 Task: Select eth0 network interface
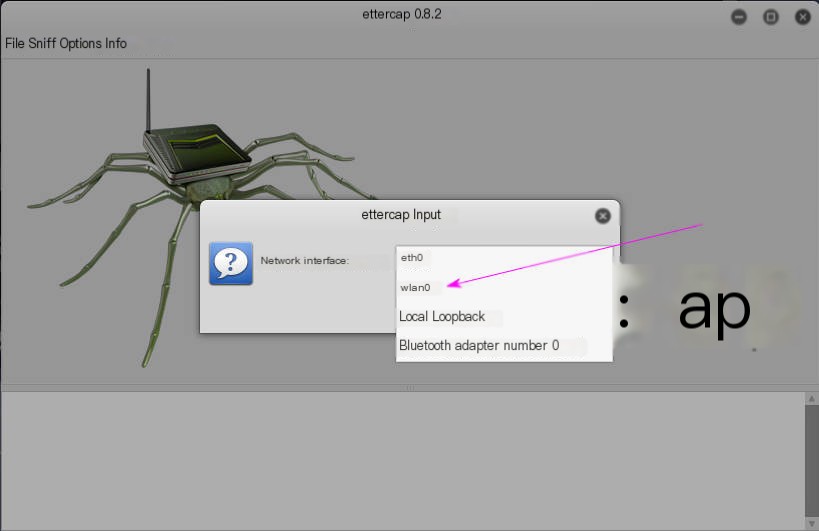(x=504, y=257)
